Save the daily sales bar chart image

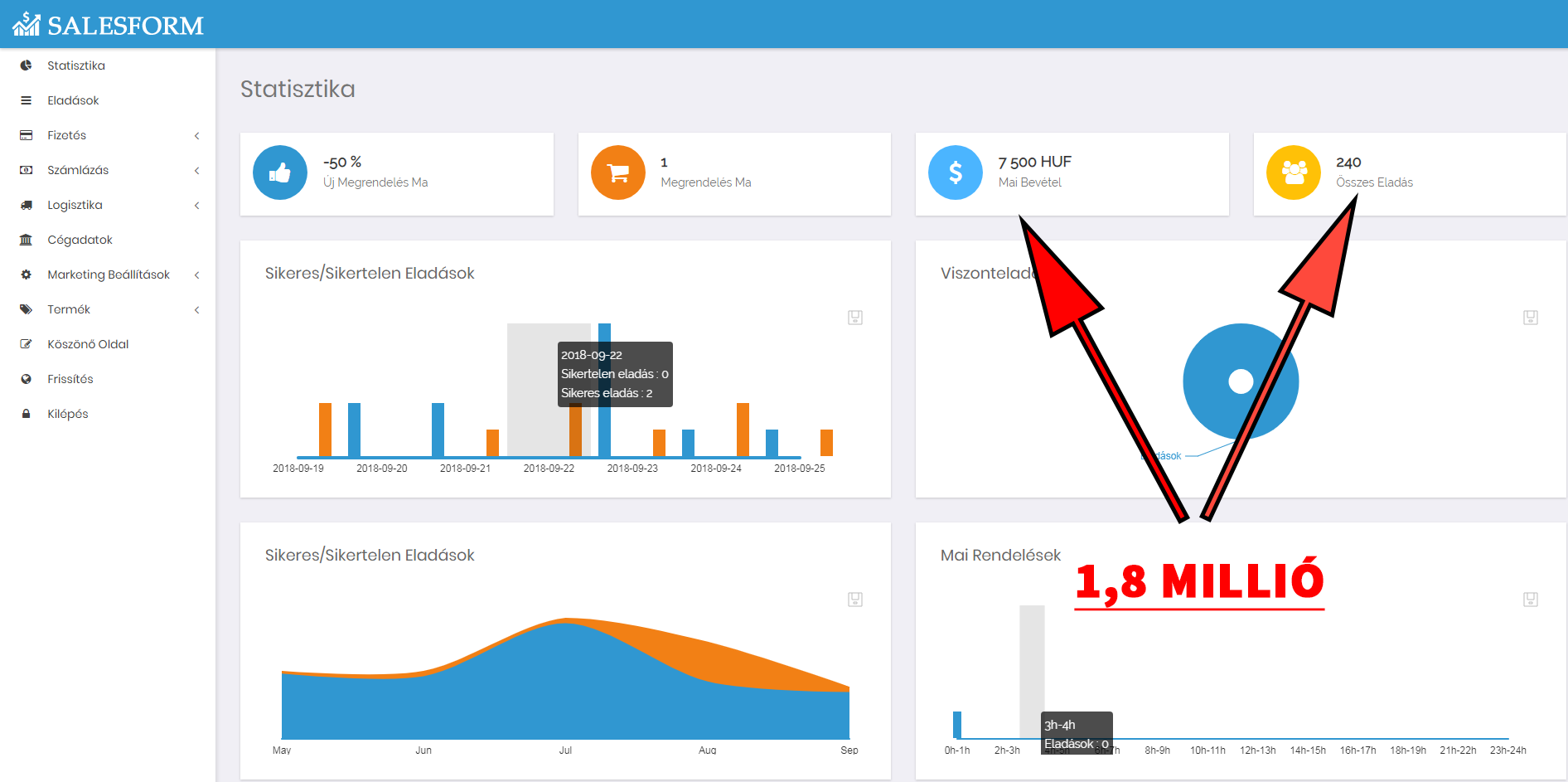click(x=855, y=318)
